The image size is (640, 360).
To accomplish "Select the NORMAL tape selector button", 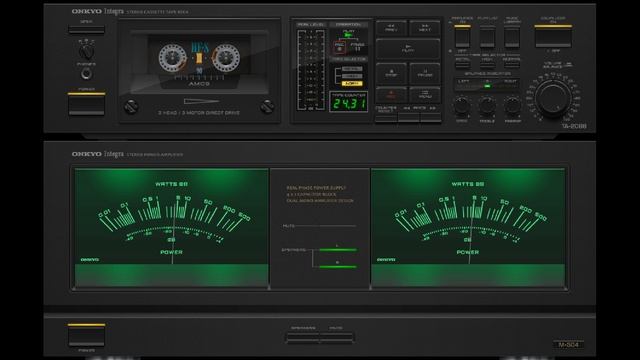I will pyautogui.click(x=512, y=64).
